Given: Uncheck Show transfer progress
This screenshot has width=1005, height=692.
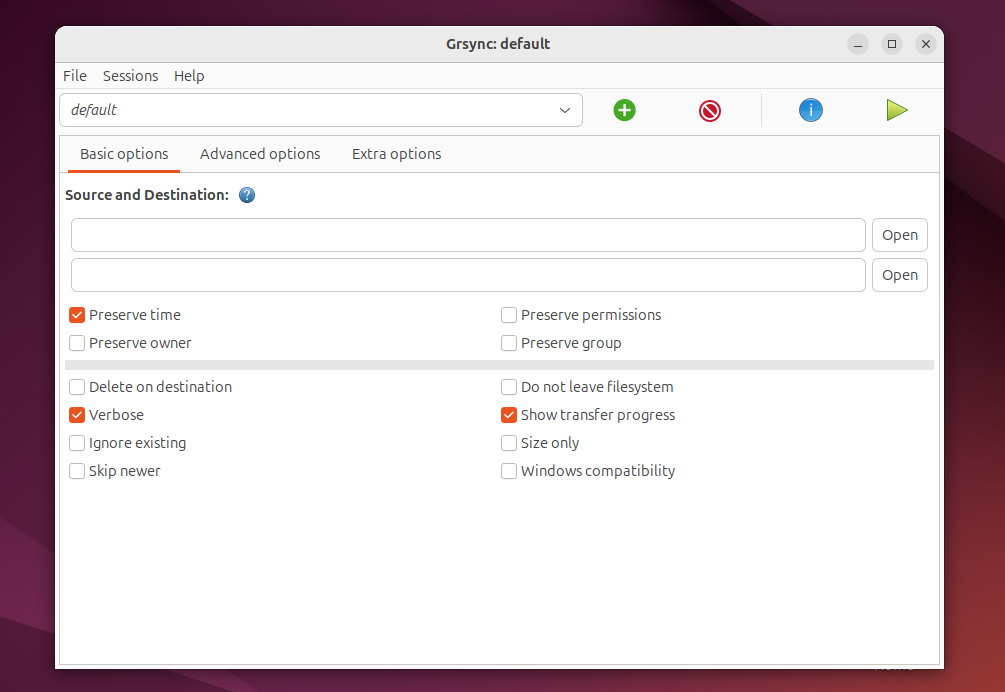Looking at the screenshot, I should 509,415.
